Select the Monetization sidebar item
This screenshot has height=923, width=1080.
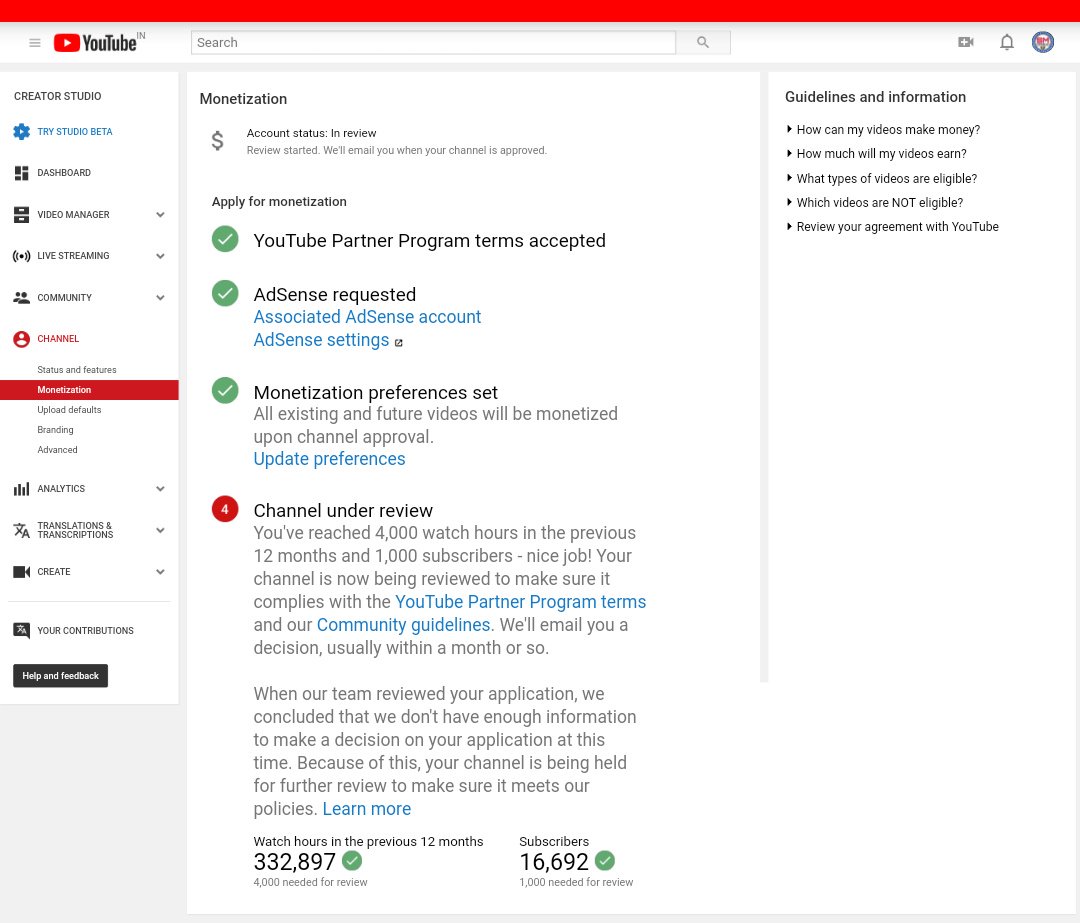(90, 390)
